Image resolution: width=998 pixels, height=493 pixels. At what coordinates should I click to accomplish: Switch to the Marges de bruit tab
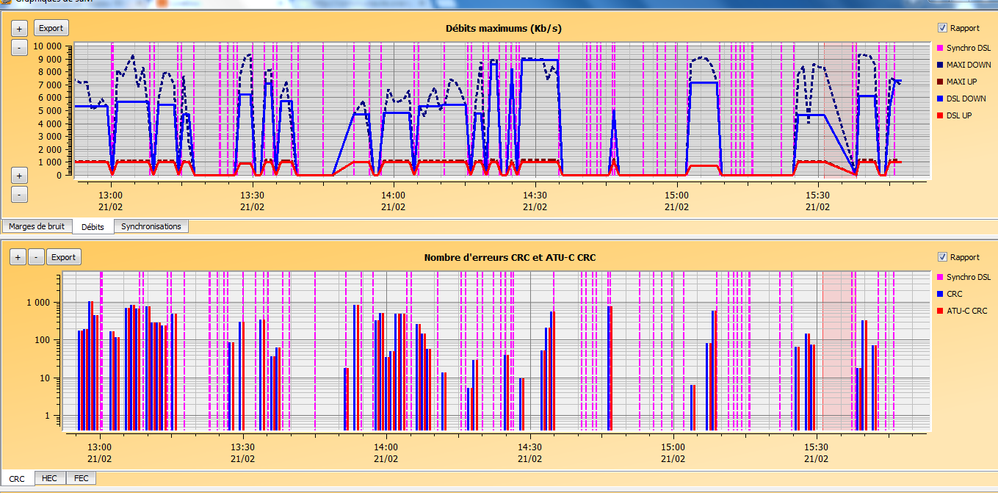coord(37,226)
